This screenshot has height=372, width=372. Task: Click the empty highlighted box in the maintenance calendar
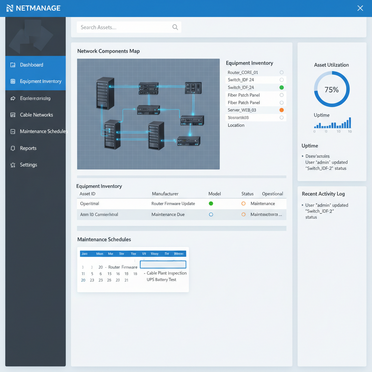[163, 265]
